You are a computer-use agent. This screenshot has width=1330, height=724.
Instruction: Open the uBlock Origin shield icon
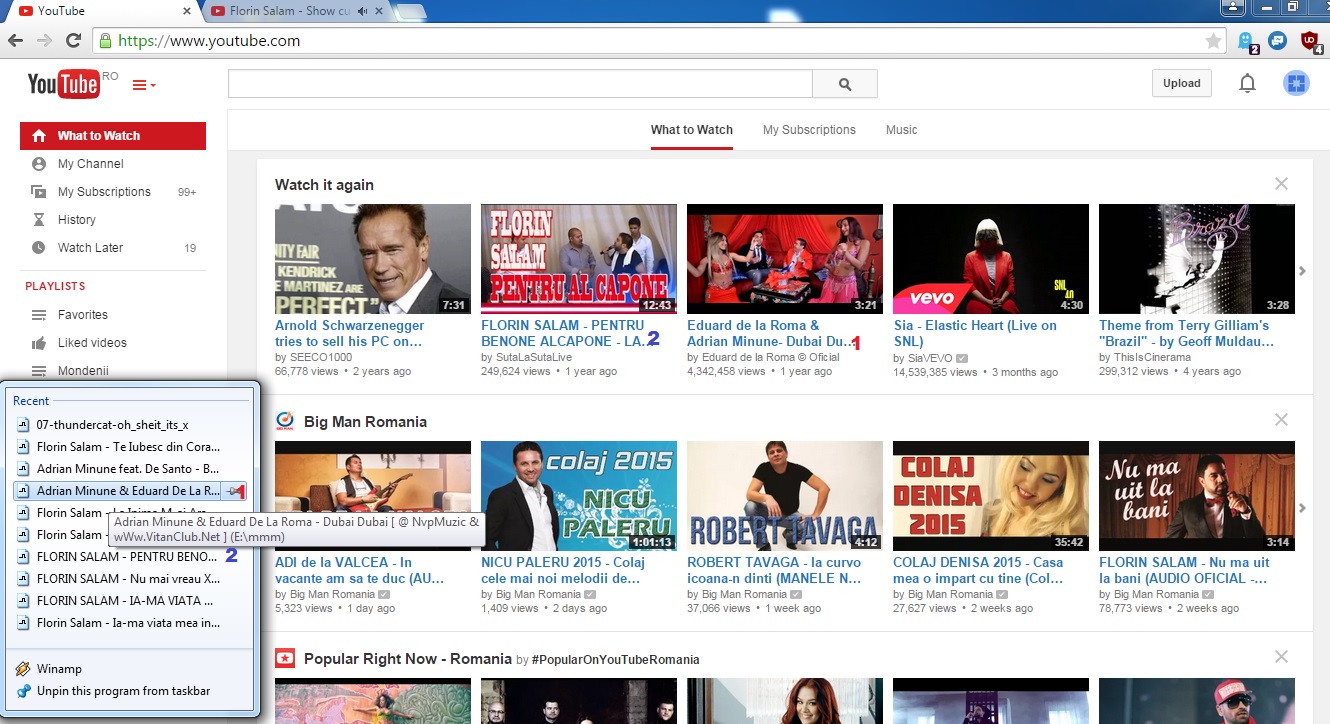1310,41
